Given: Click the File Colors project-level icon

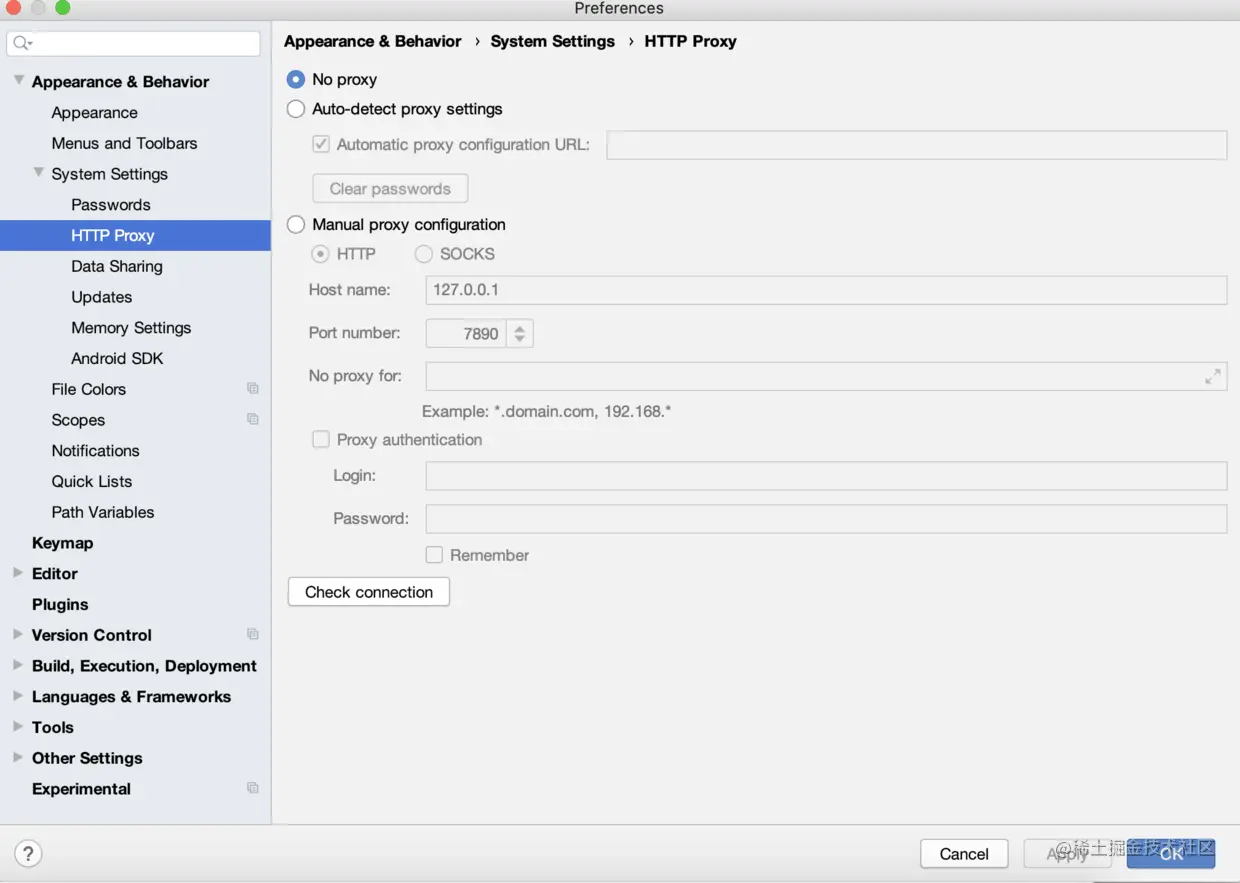Looking at the screenshot, I should [253, 389].
